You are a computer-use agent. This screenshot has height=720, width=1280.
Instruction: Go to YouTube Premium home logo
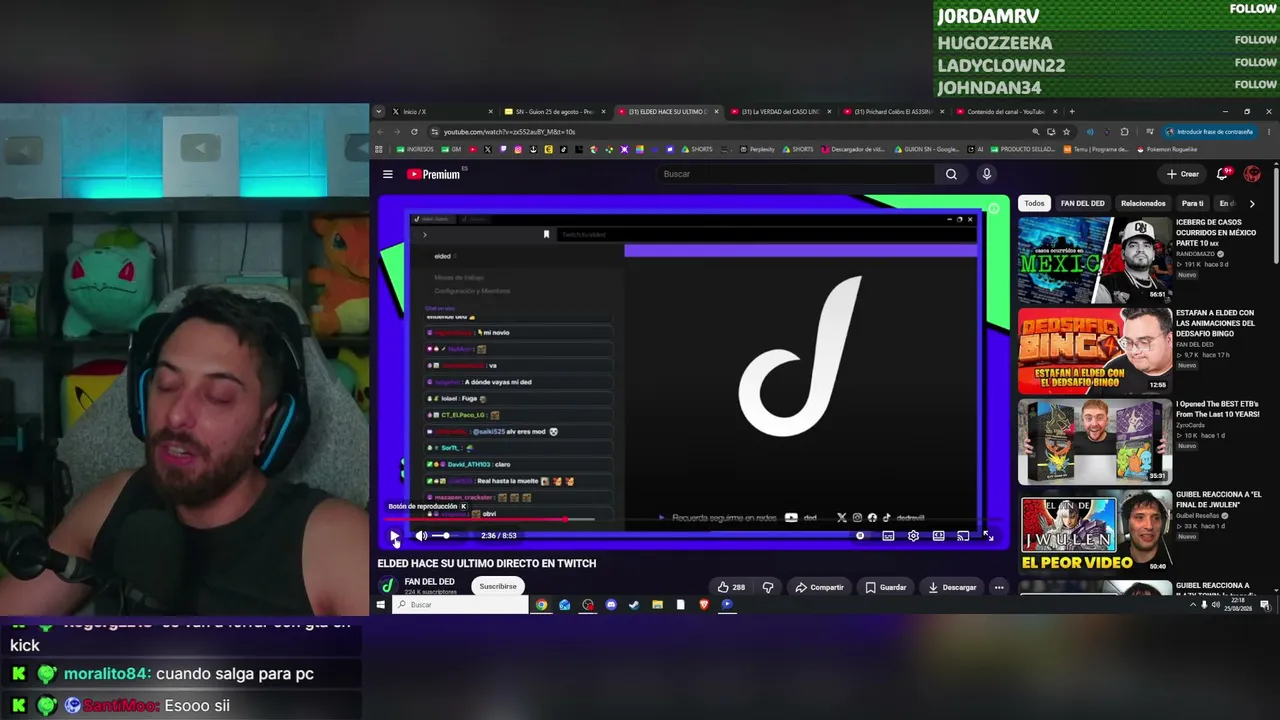coord(434,174)
